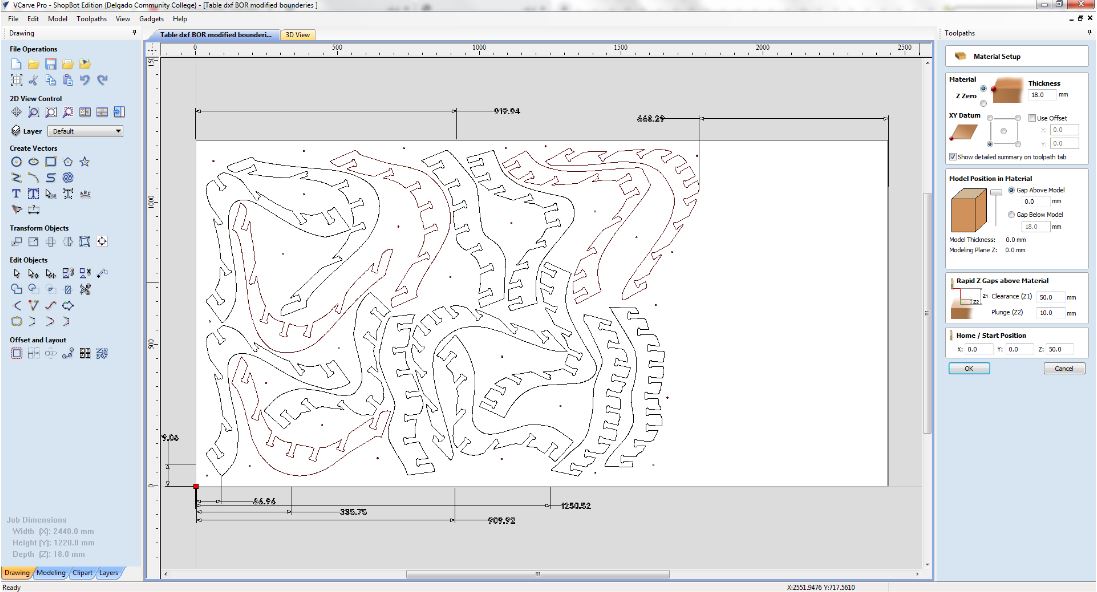Select the Zoom tool magnifier
Image resolution: width=1097 pixels, height=592 pixels.
(x=33, y=112)
